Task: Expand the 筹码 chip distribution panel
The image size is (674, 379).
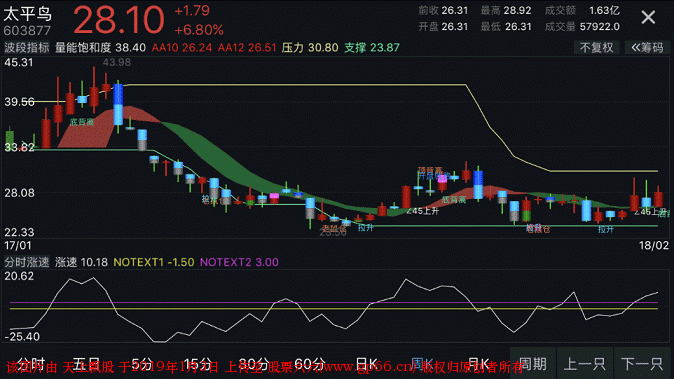Action: pyautogui.click(x=647, y=47)
